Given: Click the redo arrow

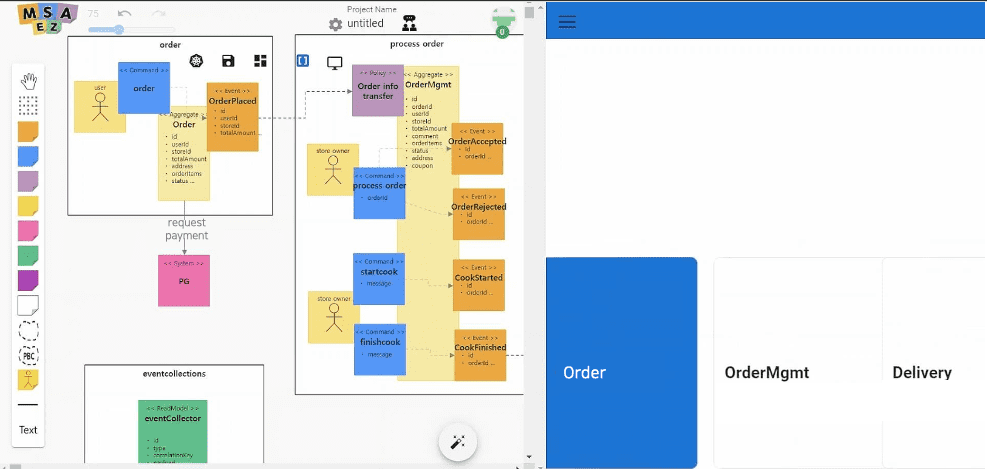Looking at the screenshot, I should [158, 14].
